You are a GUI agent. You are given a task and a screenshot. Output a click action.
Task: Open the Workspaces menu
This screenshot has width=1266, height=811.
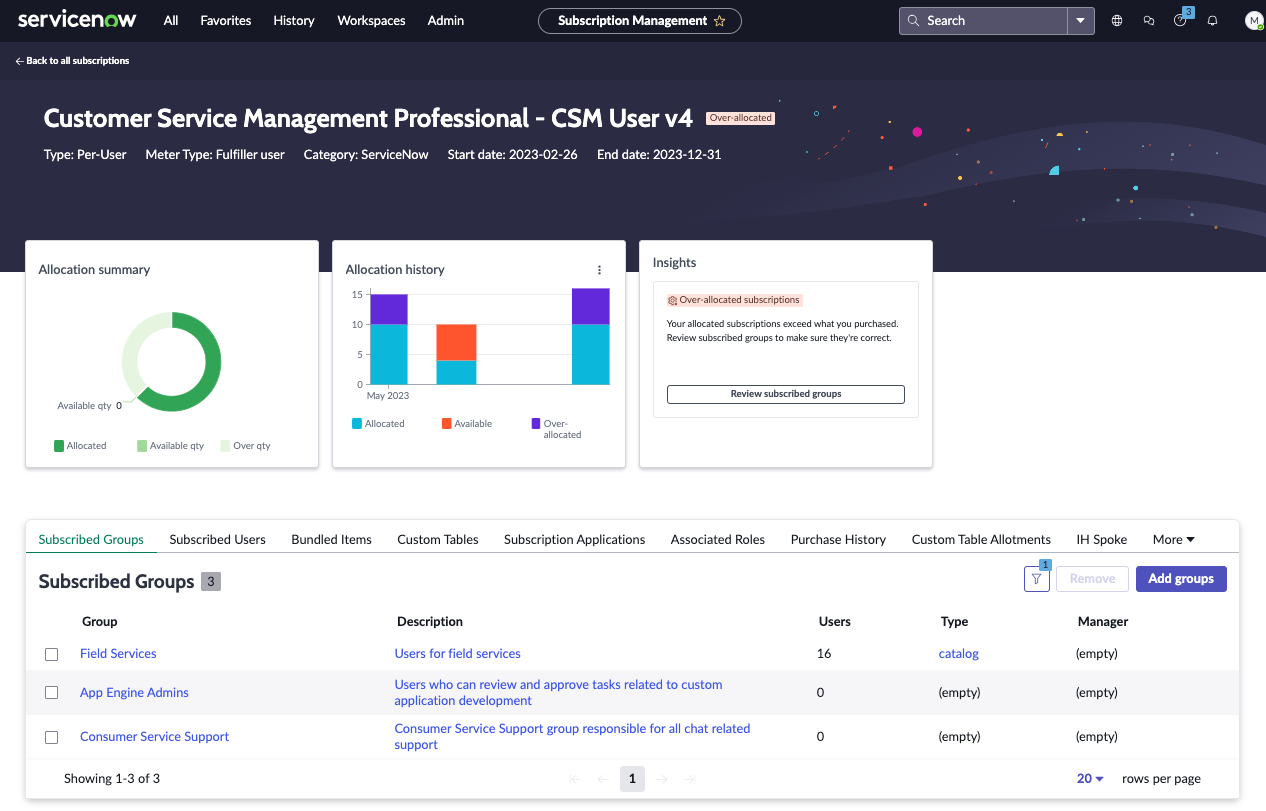click(x=371, y=20)
